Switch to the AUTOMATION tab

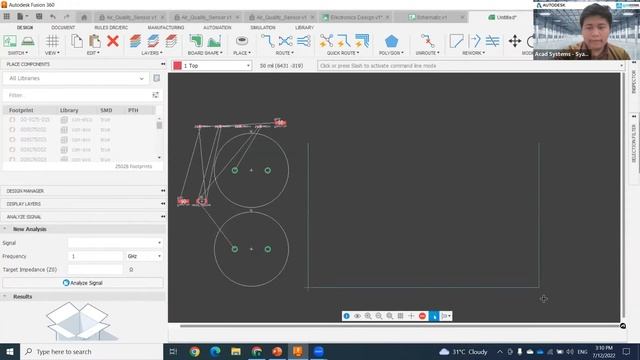(217, 27)
